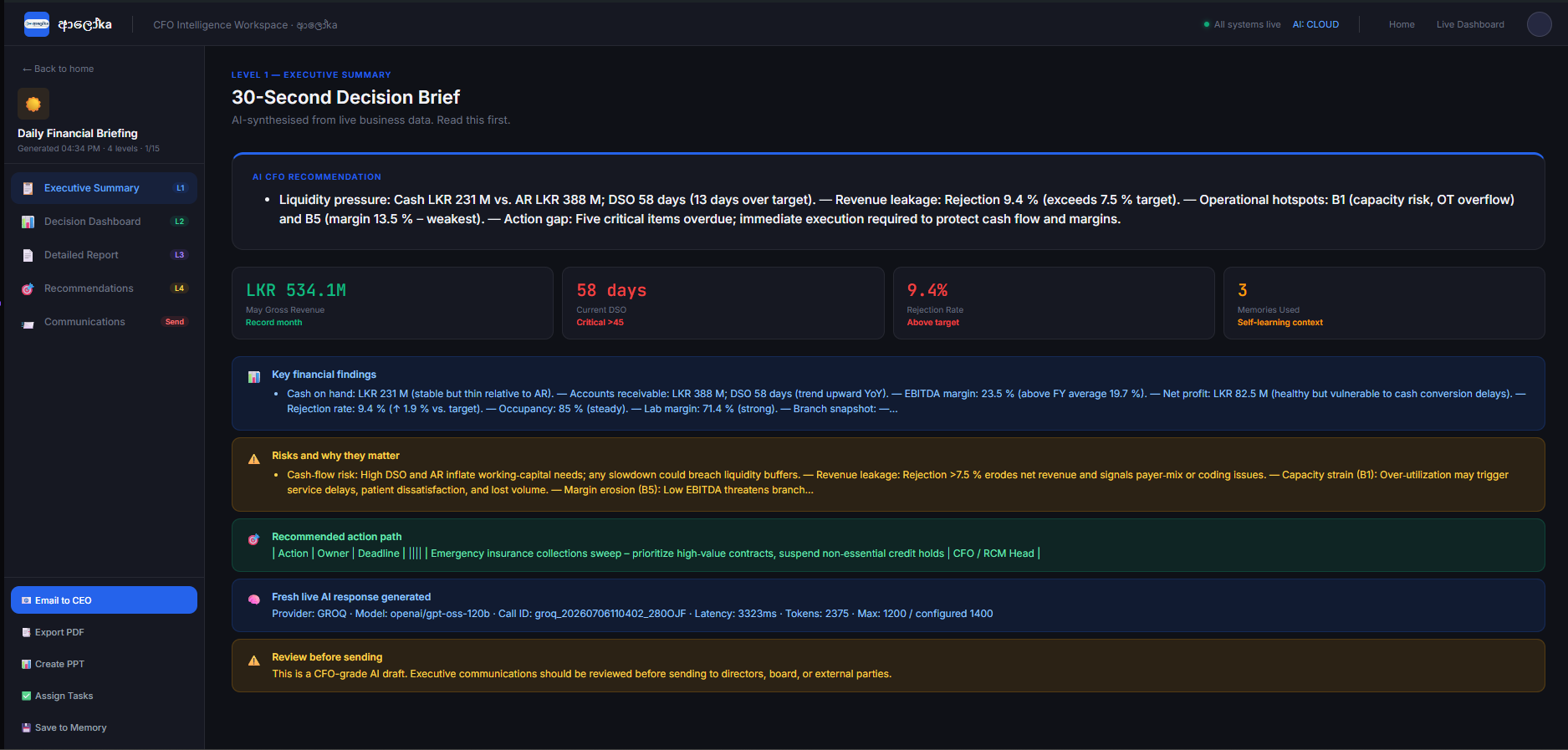Click the Recommended action path heading
Viewport: 1568px width, 750px height.
click(336, 537)
